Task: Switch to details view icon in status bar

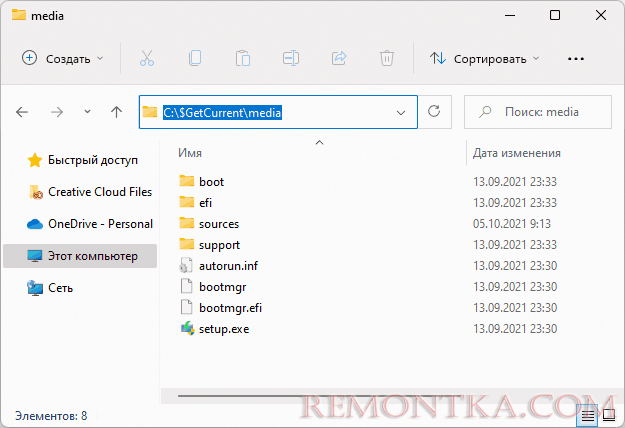Action: 588,416
